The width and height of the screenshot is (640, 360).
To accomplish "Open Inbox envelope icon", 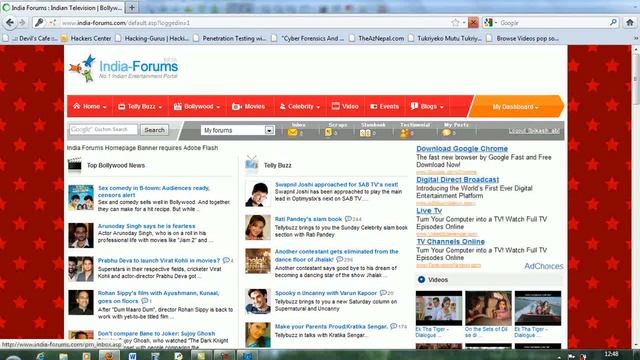I will point(292,133).
